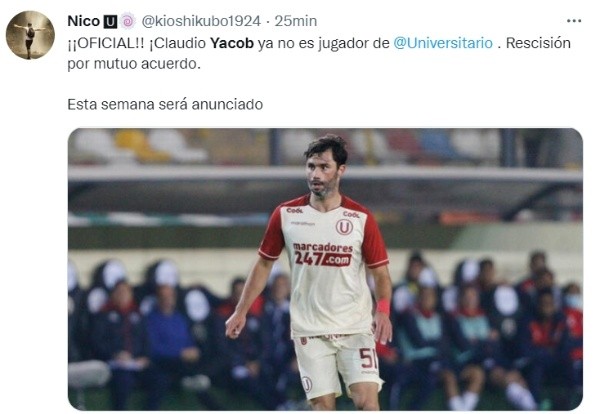Open the attached photo on the player's face
The height and width of the screenshot is (414, 600).
(x=325, y=168)
